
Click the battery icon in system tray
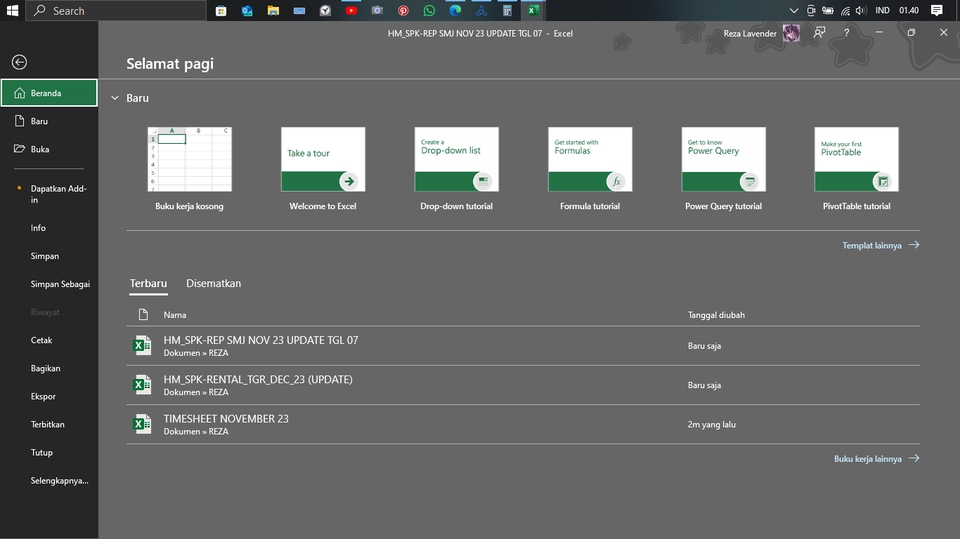tap(828, 10)
